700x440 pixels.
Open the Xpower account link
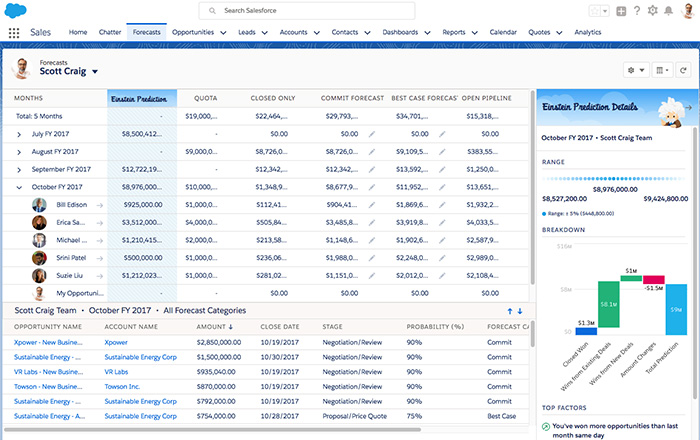pyautogui.click(x=116, y=342)
